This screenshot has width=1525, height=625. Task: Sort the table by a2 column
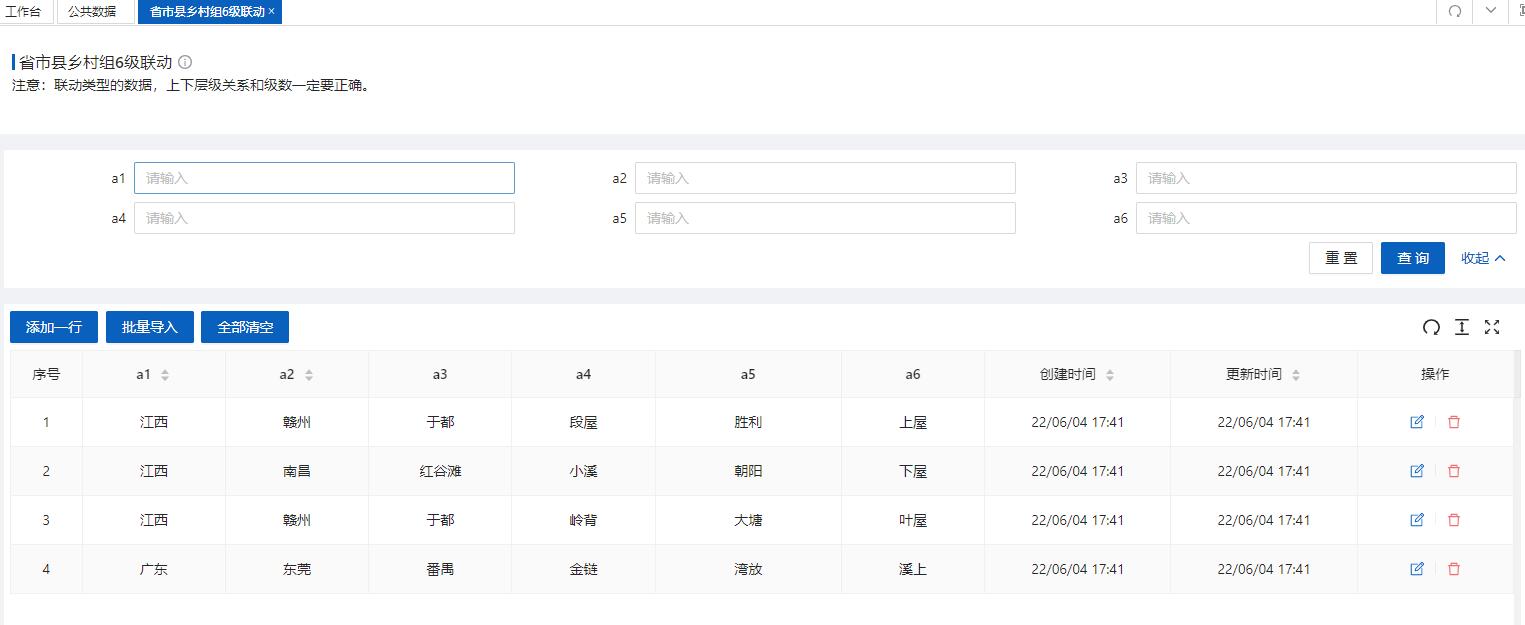point(309,375)
